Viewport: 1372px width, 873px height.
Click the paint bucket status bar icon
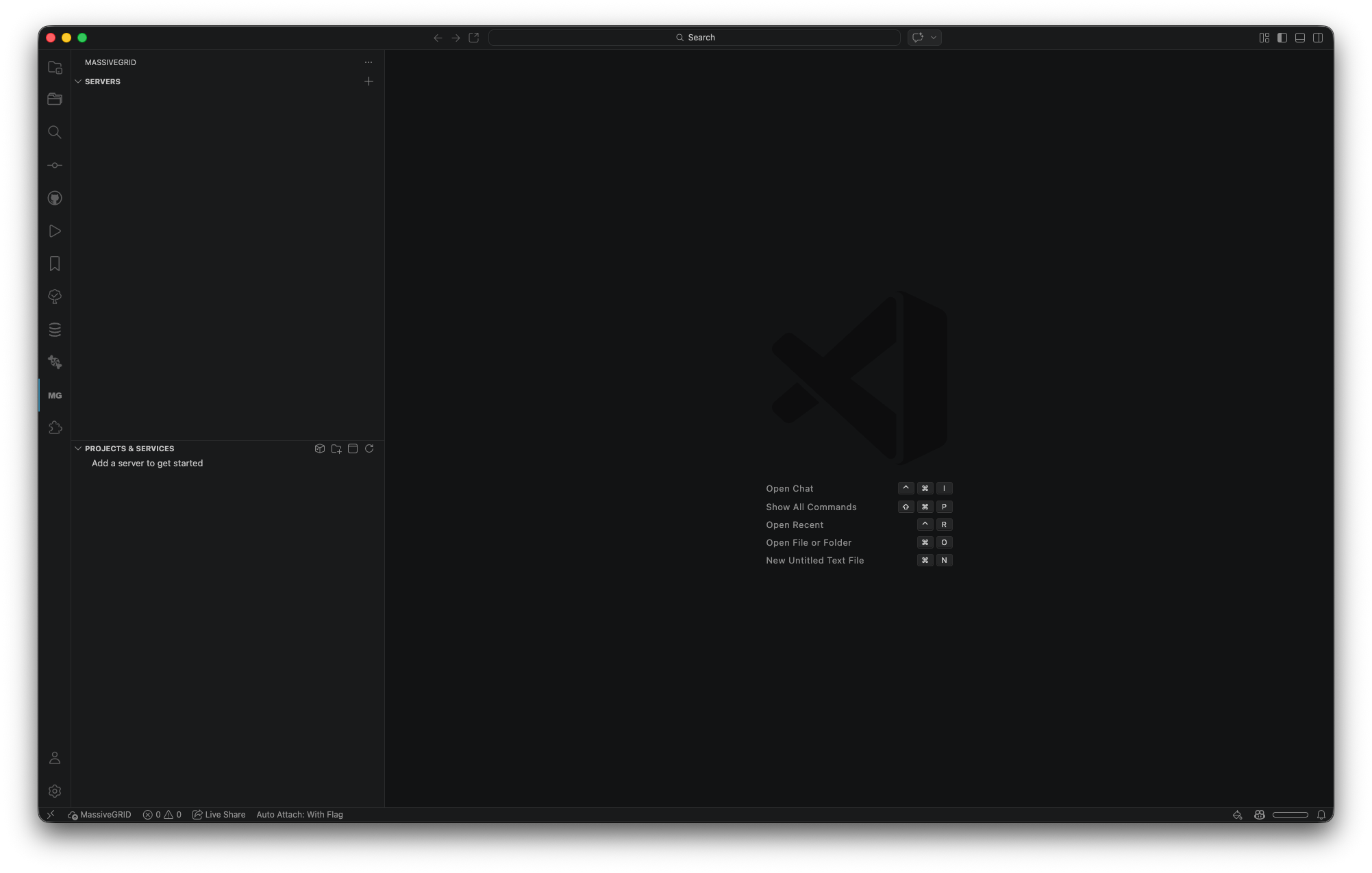coord(1238,815)
